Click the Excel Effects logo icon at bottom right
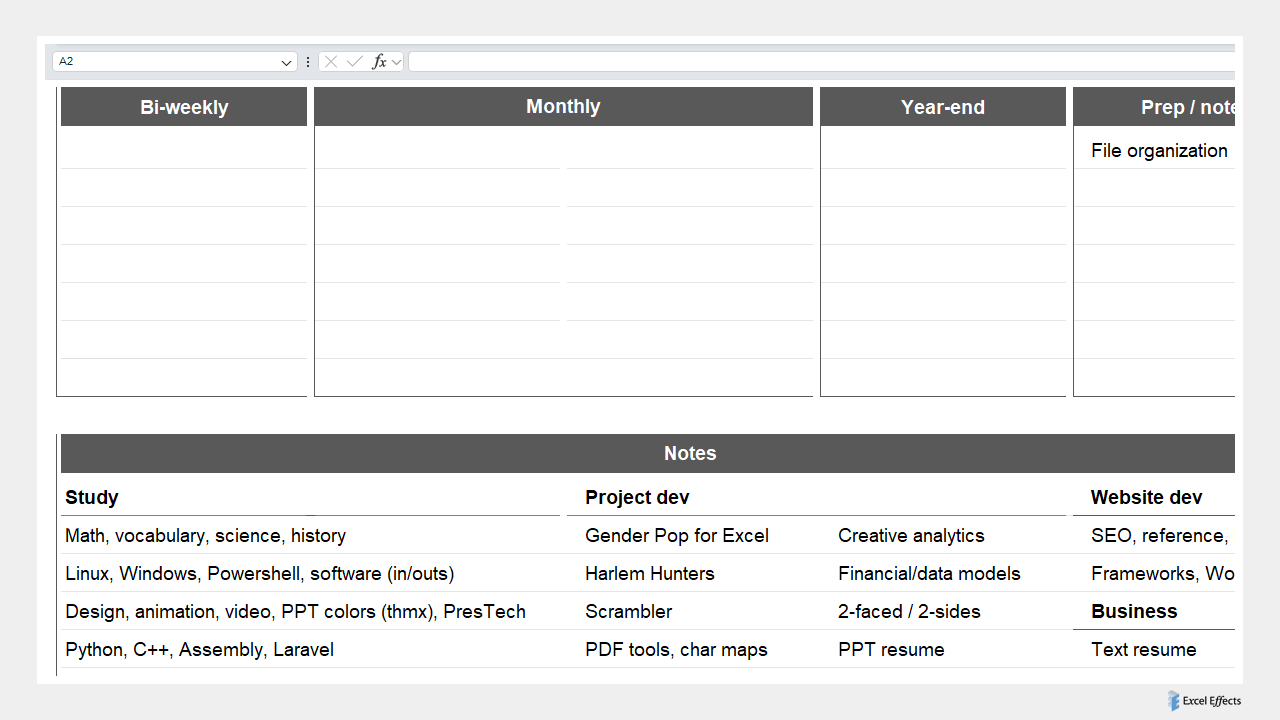1280x720 pixels. coord(1174,701)
